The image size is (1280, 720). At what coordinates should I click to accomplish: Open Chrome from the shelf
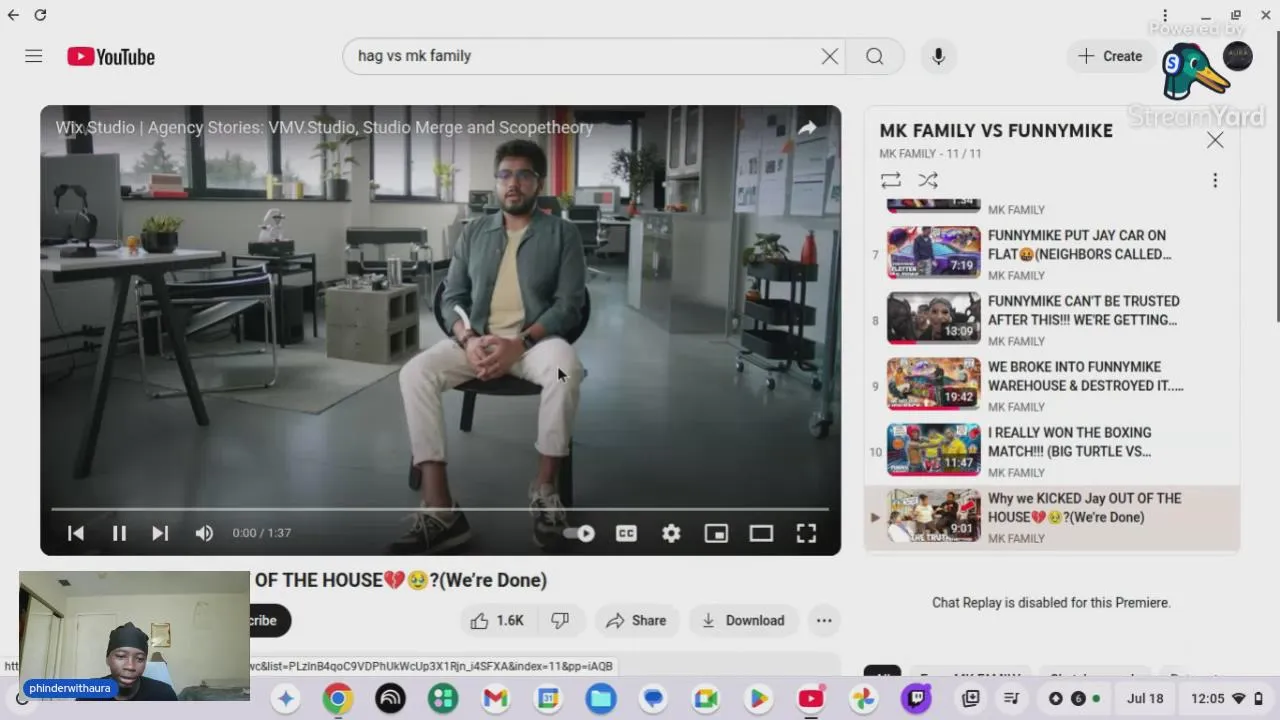[x=338, y=698]
